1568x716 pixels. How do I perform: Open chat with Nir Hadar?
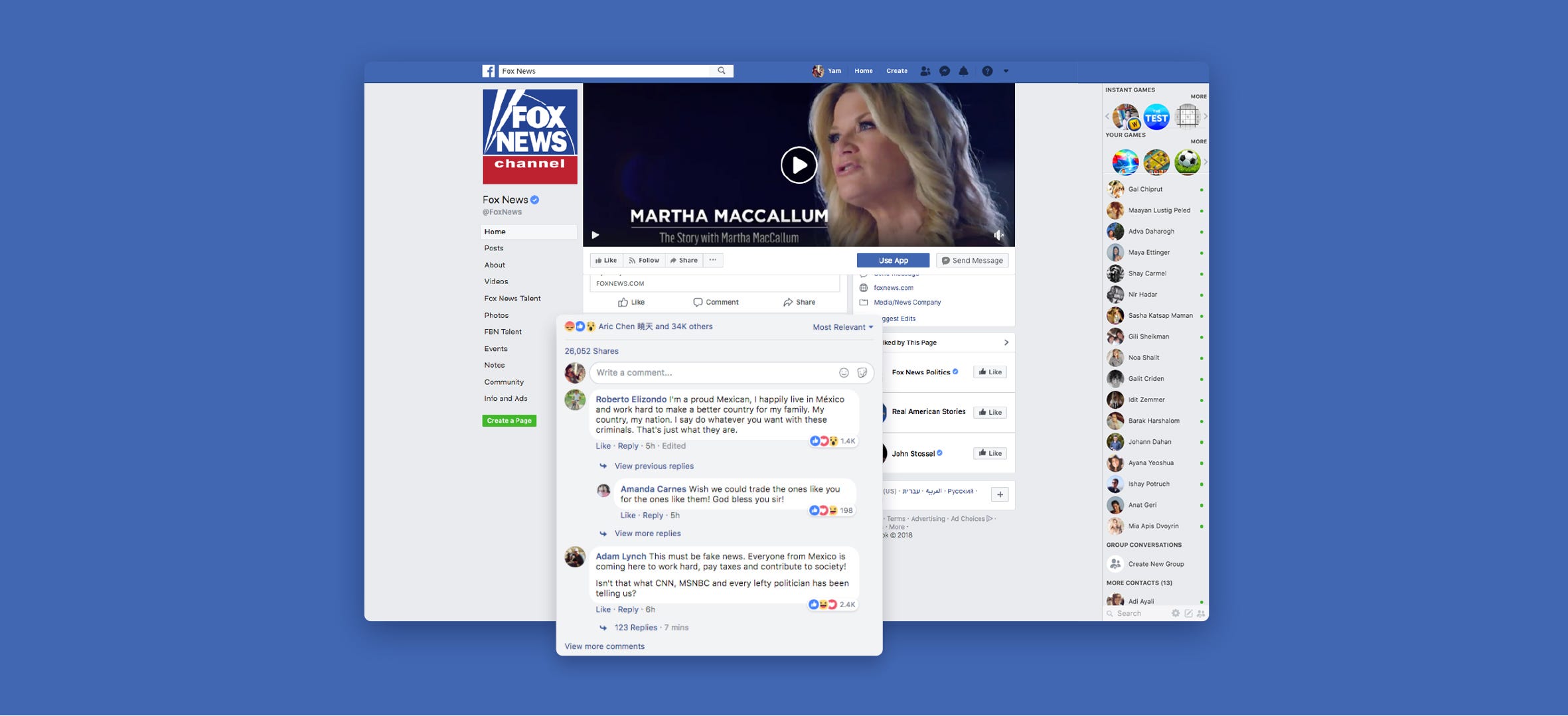click(1156, 295)
